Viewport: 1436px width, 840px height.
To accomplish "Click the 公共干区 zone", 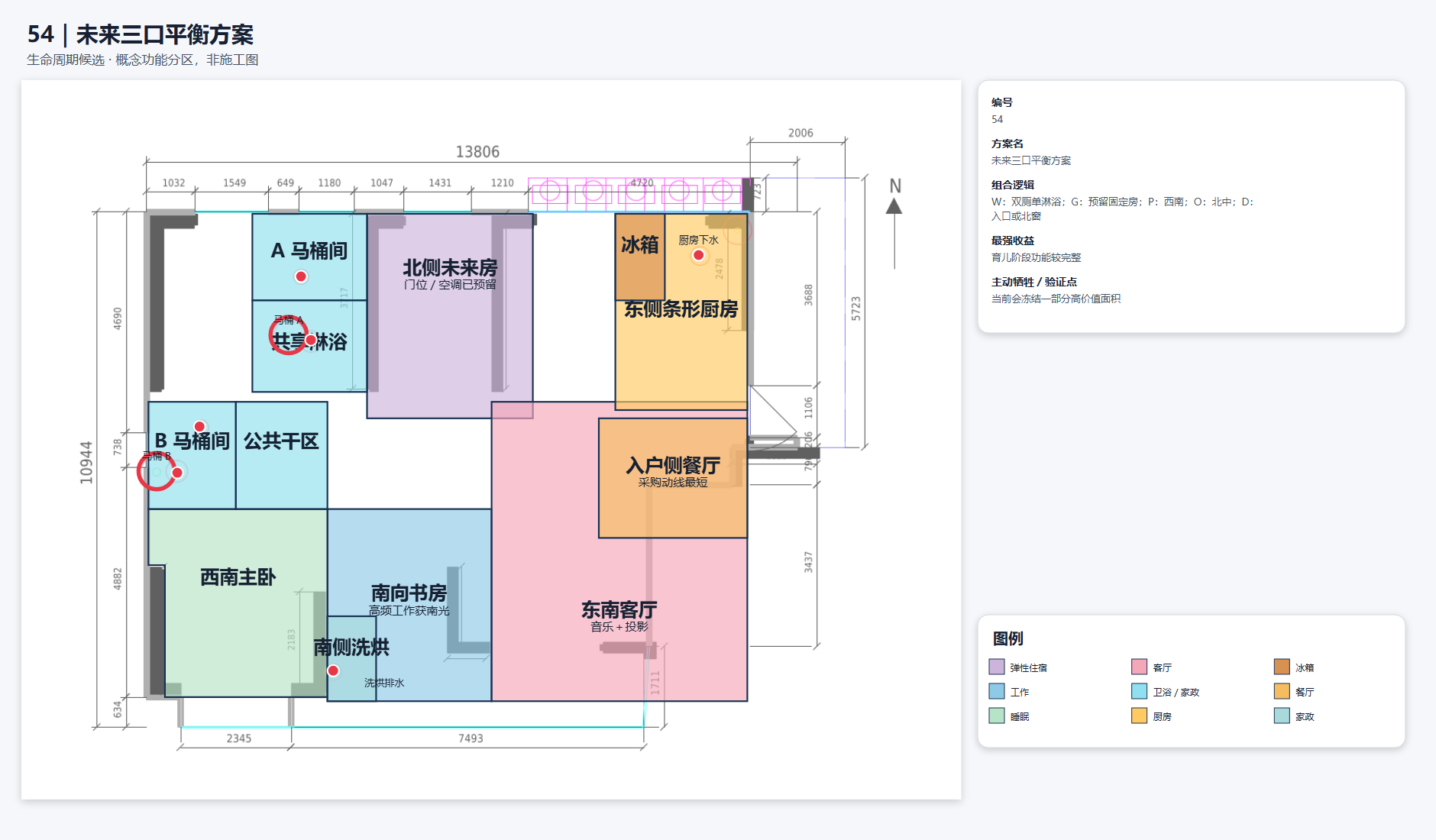I will click(x=282, y=455).
